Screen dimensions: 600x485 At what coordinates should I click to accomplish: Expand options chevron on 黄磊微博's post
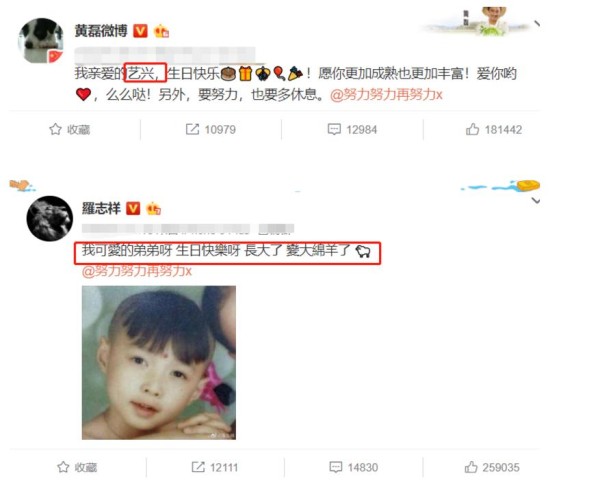(x=537, y=24)
